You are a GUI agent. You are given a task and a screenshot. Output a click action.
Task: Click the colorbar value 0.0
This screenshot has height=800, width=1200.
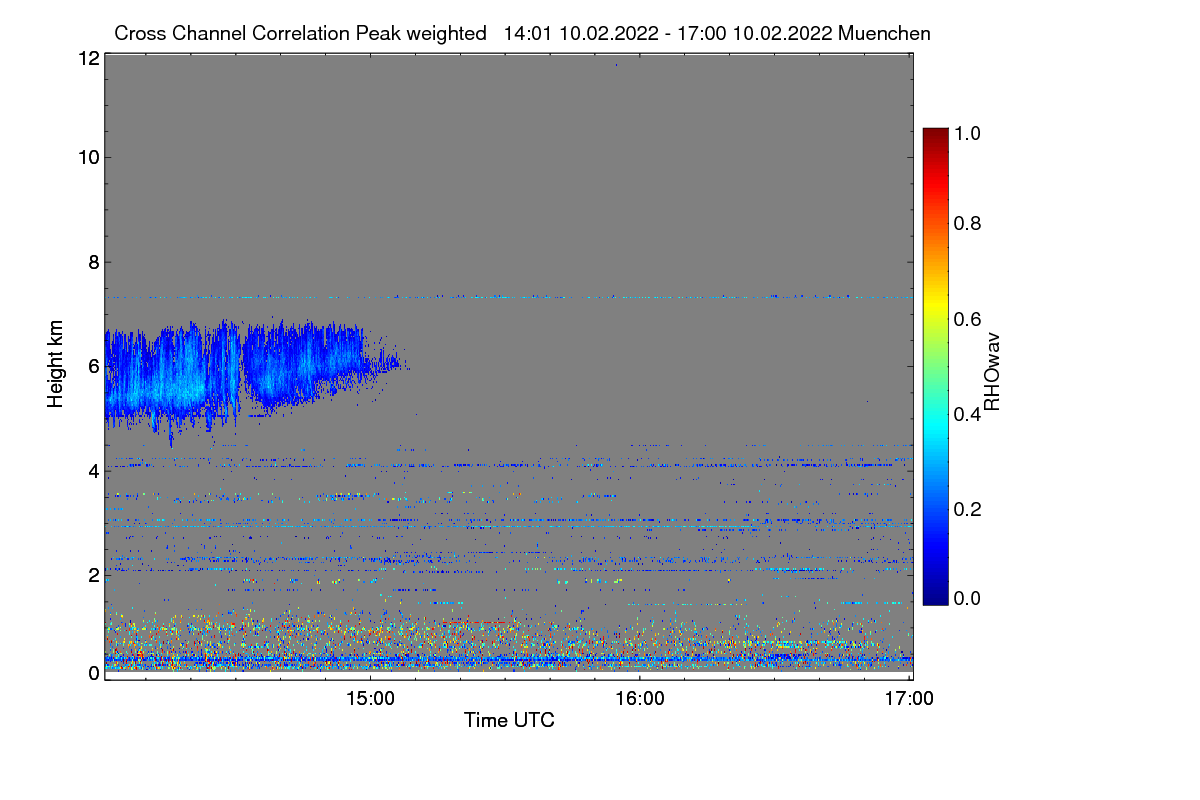click(969, 597)
